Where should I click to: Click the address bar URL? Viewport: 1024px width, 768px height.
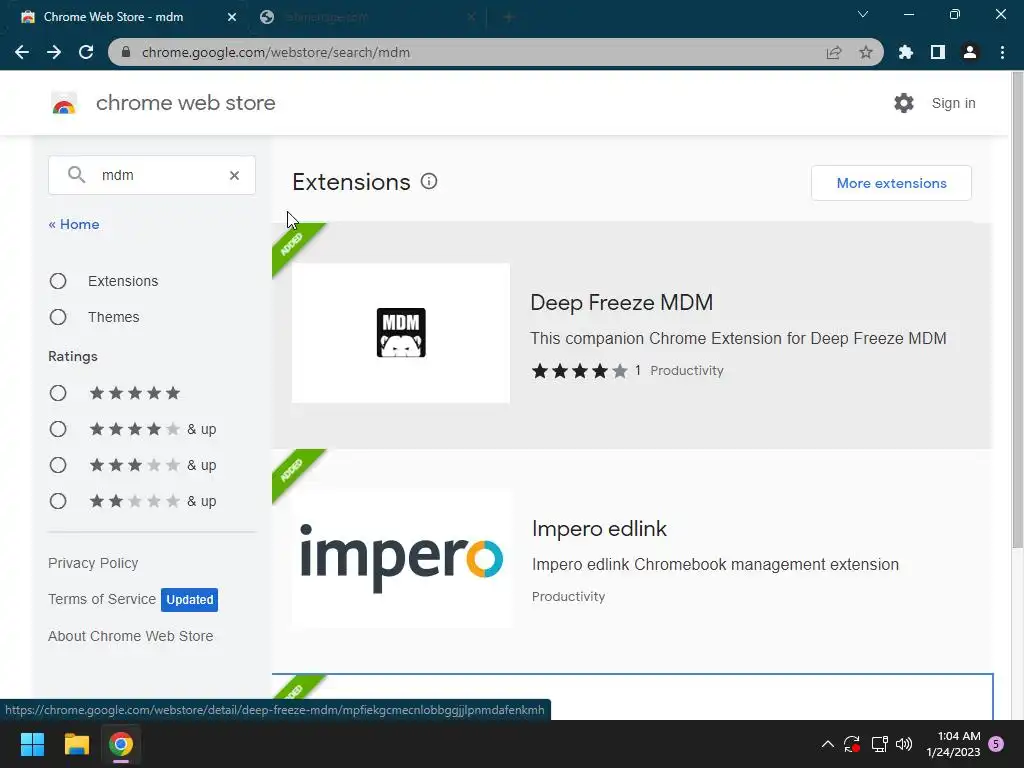[x=276, y=52]
